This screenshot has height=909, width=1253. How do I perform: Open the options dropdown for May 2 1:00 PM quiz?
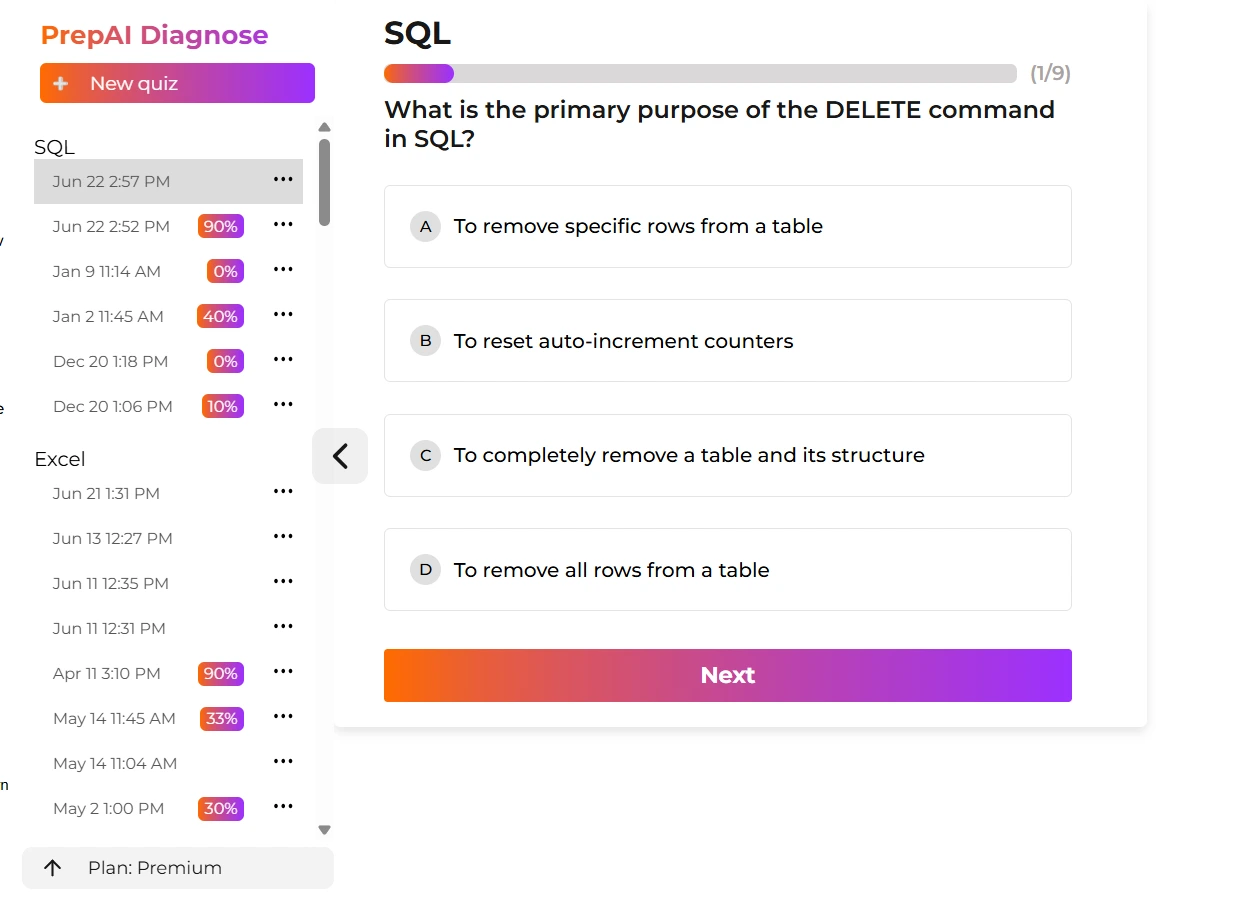coord(283,806)
